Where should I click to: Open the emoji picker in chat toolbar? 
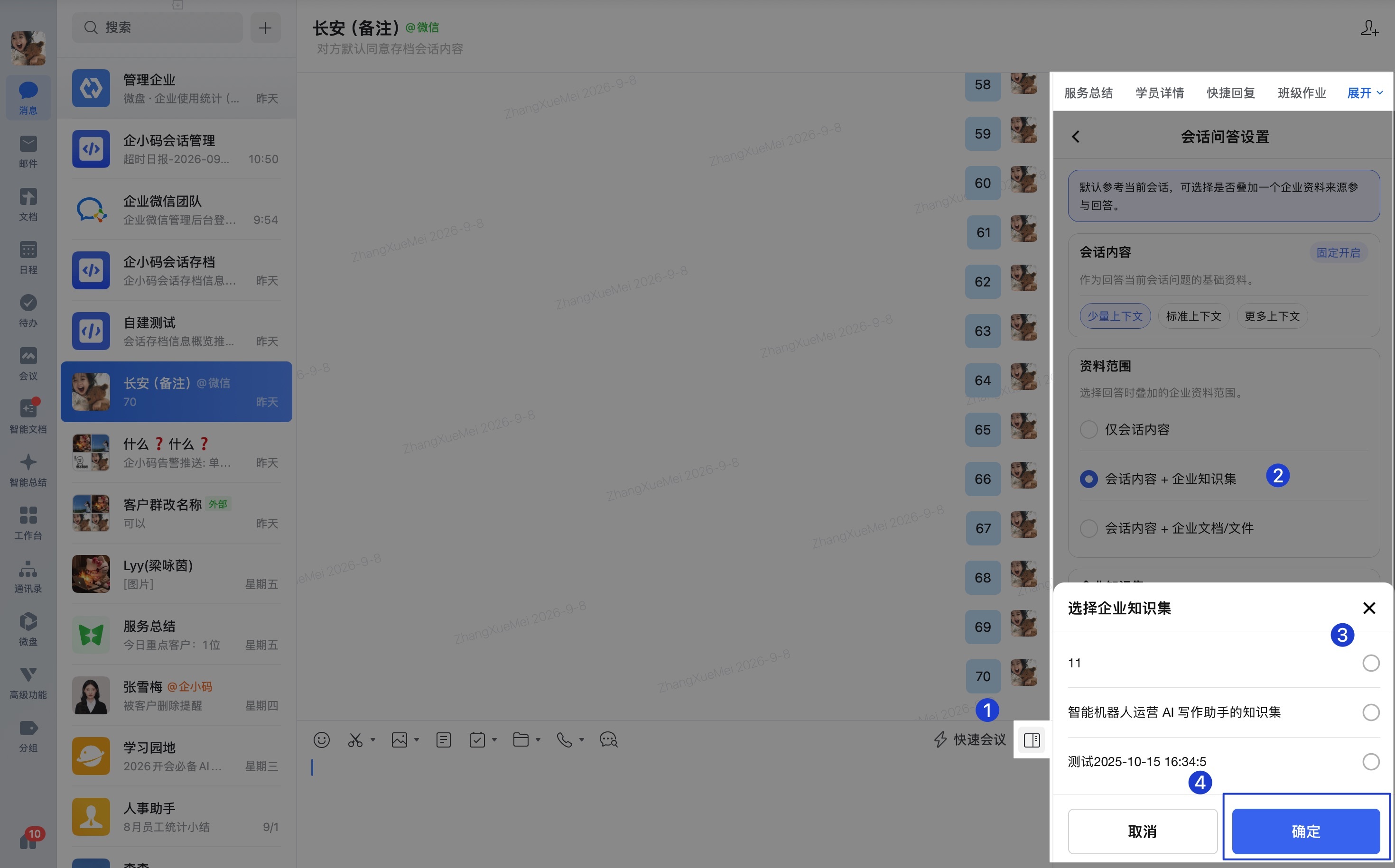tap(322, 739)
